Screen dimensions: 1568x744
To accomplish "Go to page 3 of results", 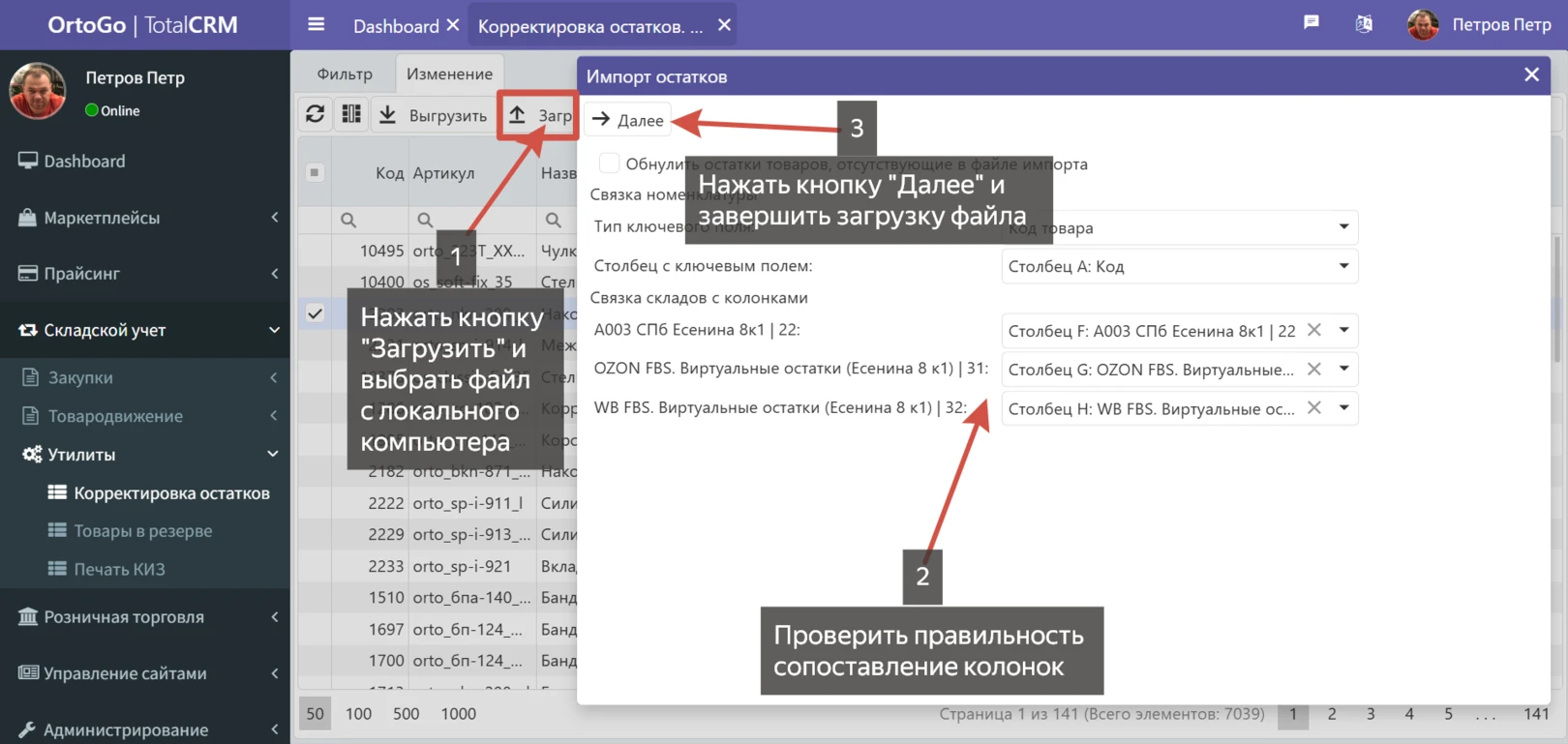I will point(1370,714).
